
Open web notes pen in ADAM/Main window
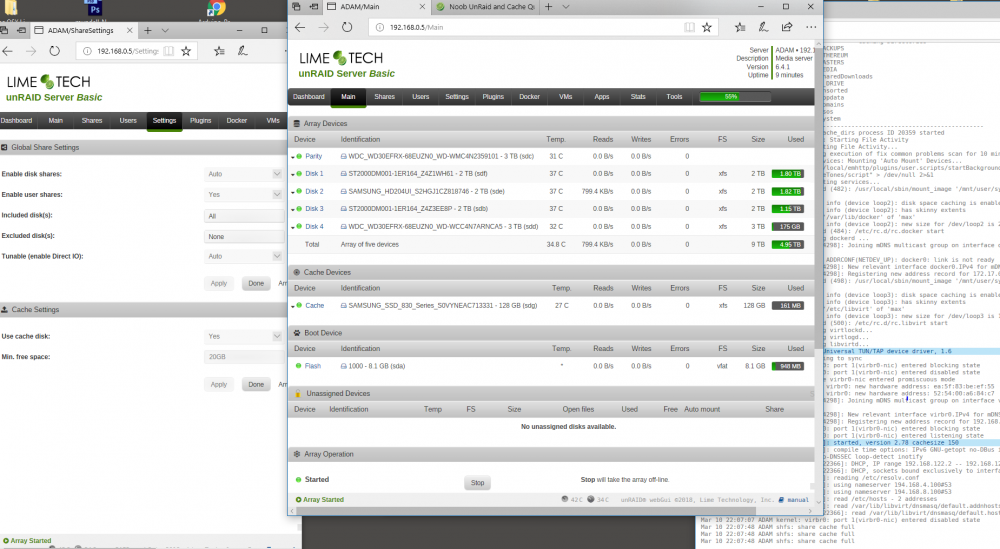click(763, 27)
